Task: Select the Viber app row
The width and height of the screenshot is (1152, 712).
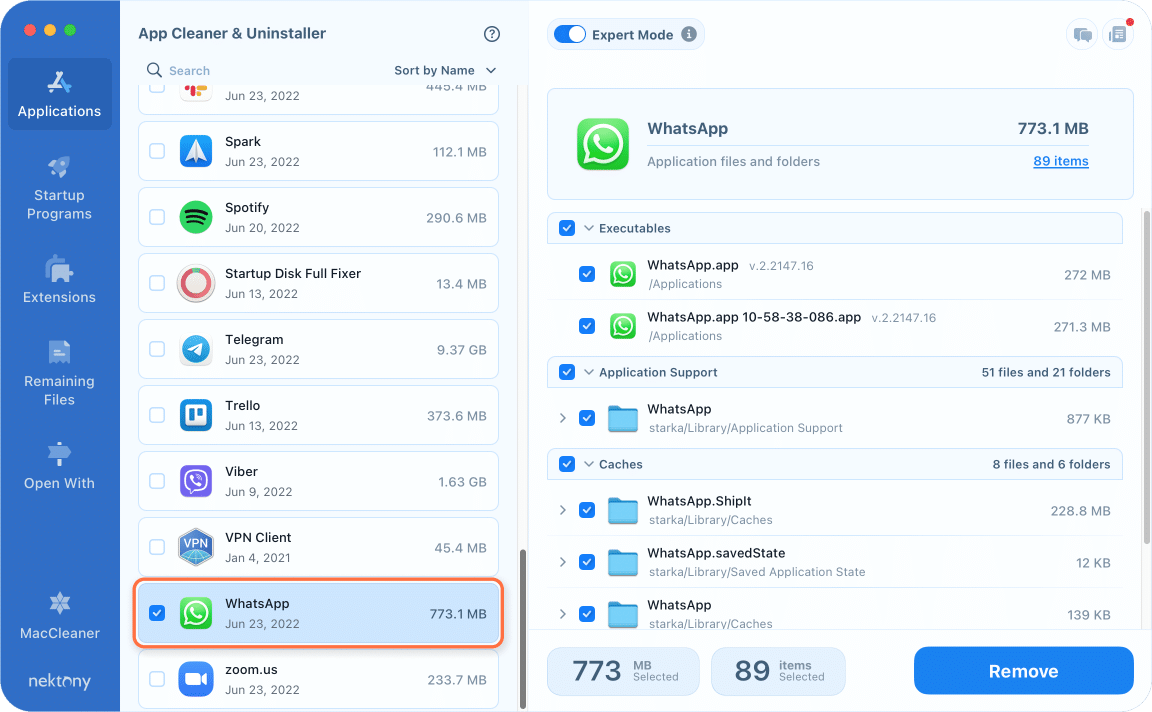Action: 318,481
